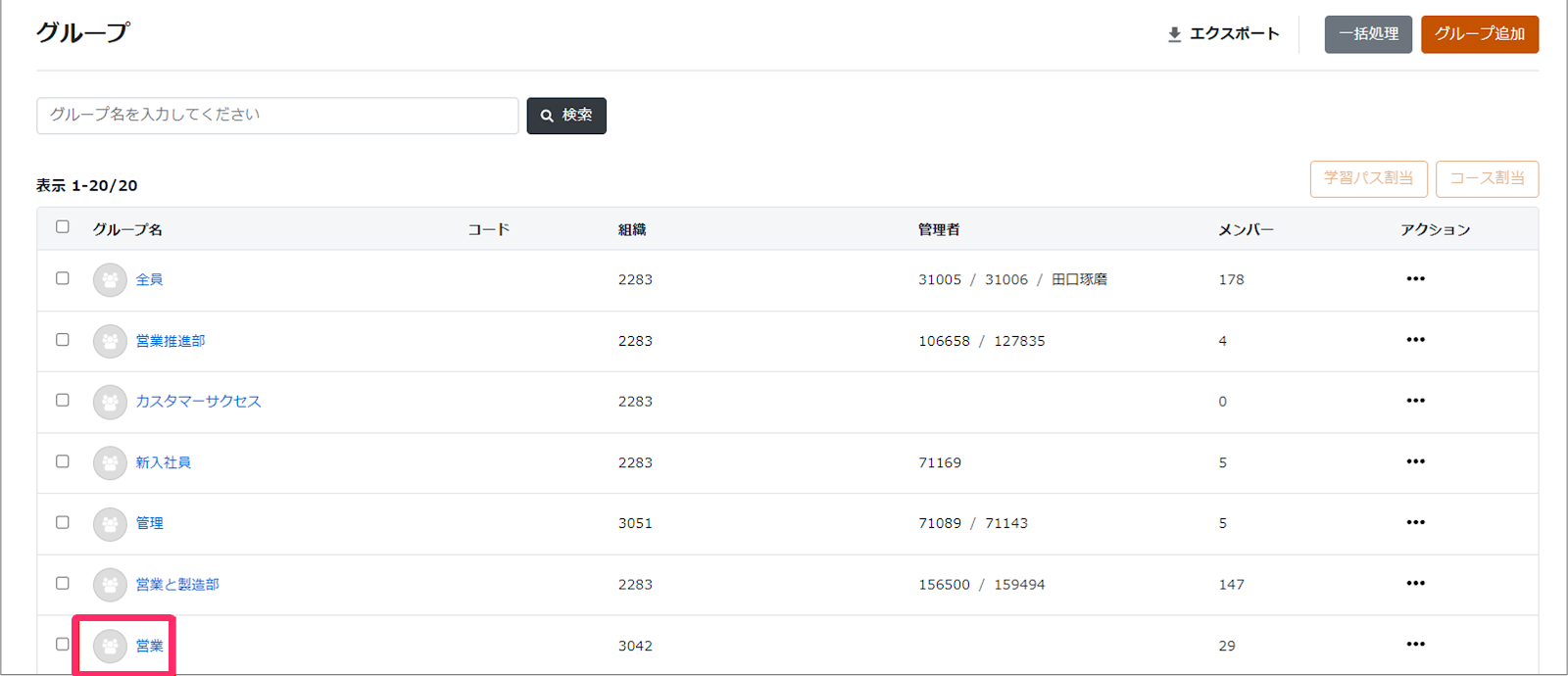Click the export download icon
1568x676 pixels.
(1174, 34)
